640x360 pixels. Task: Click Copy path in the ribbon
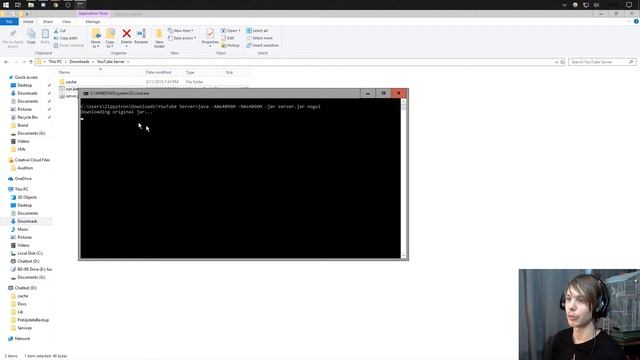(65, 38)
